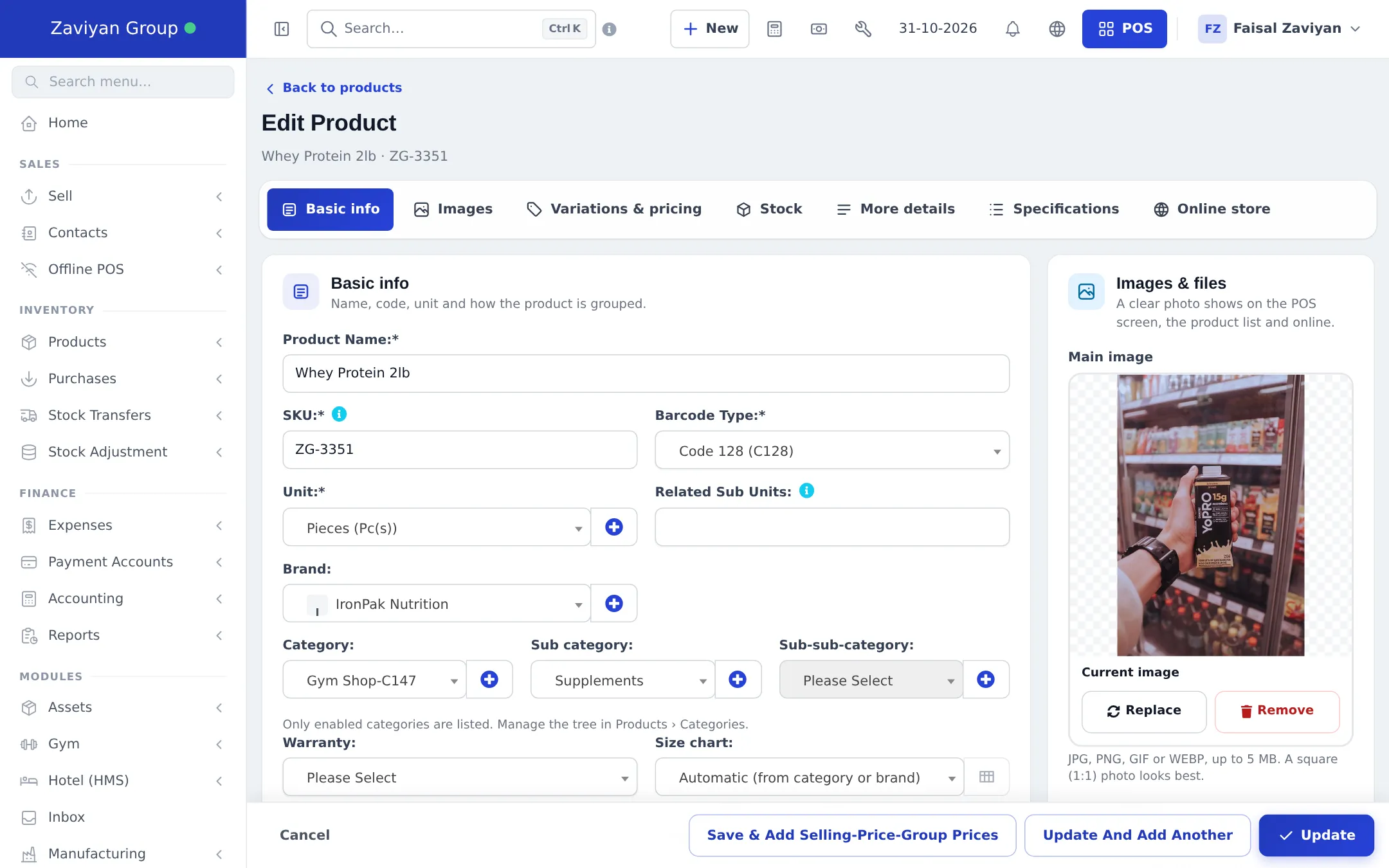Open the notifications bell
The width and height of the screenshot is (1389, 868).
click(x=1013, y=29)
